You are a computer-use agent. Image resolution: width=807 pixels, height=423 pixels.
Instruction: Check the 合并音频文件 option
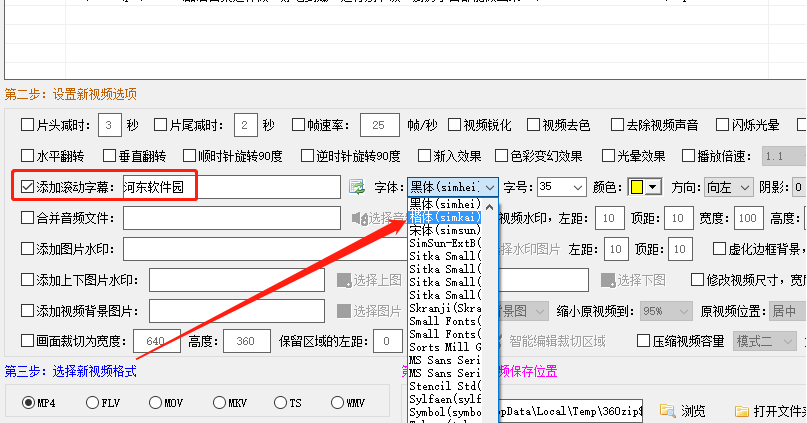pyautogui.click(x=27, y=218)
